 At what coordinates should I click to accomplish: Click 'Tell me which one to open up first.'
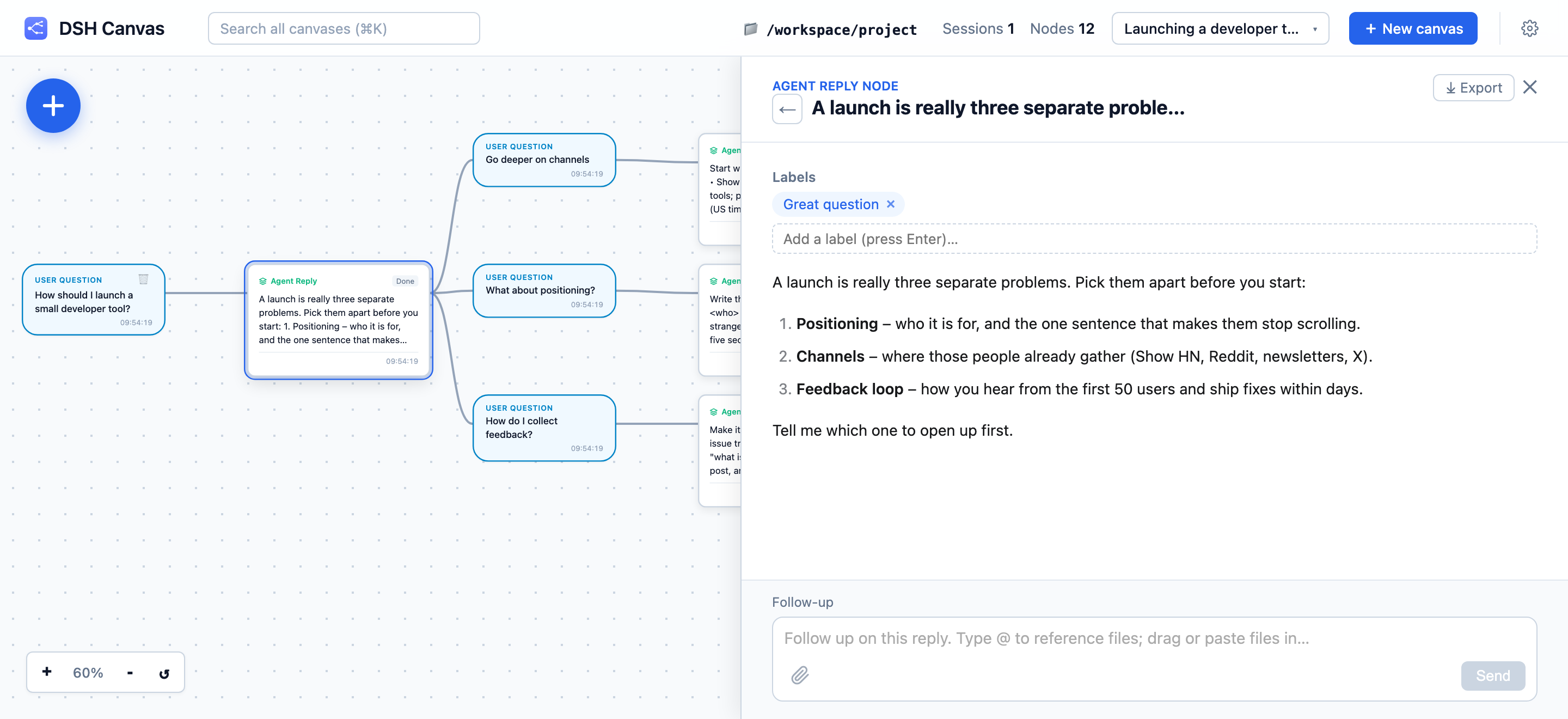pyautogui.click(x=892, y=430)
